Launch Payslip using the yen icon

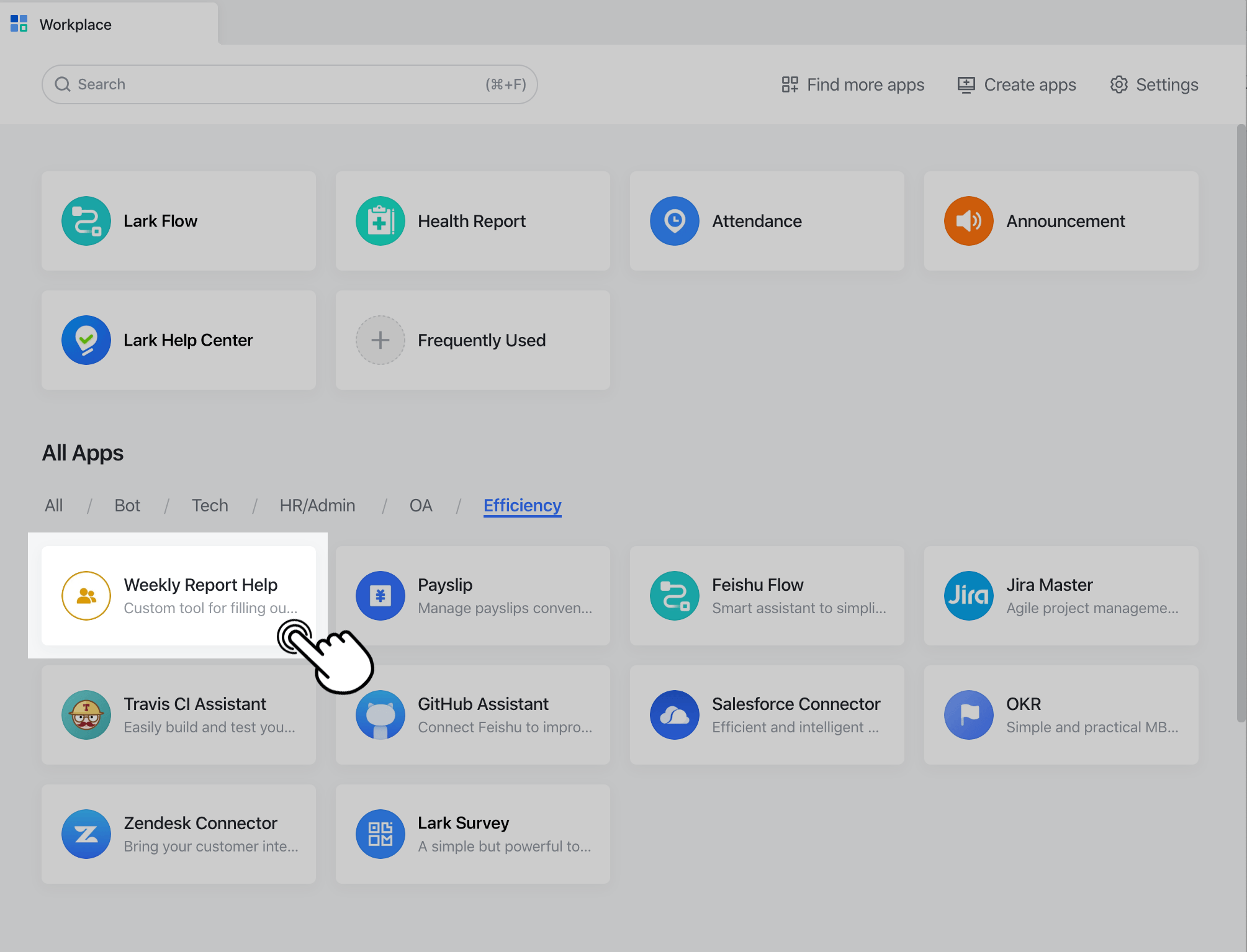click(380, 595)
